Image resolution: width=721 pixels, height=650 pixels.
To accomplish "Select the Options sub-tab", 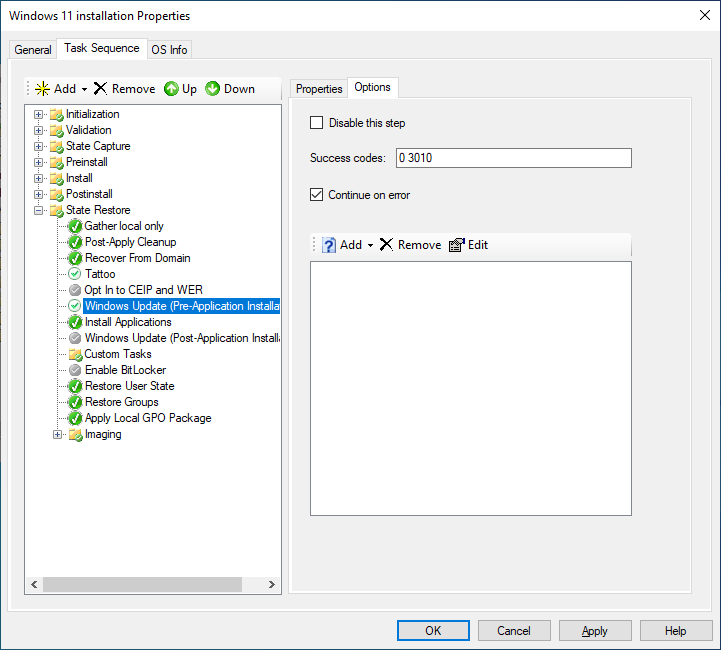I will tap(372, 87).
